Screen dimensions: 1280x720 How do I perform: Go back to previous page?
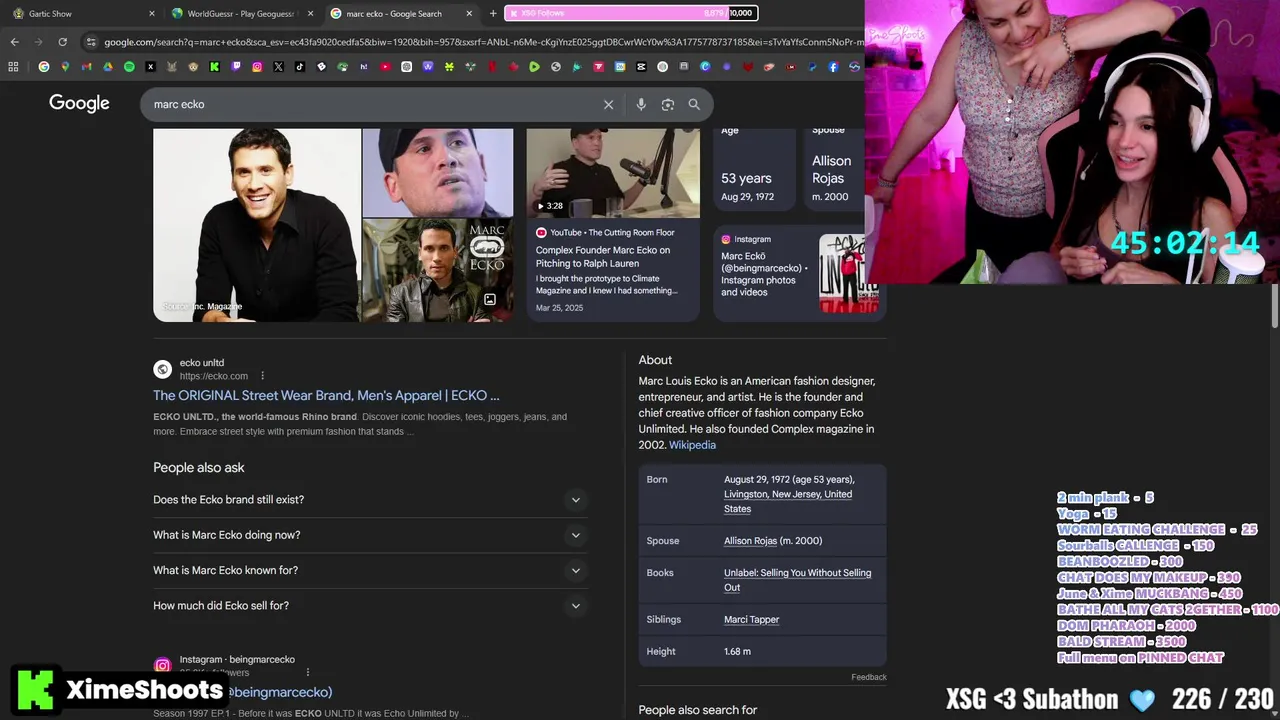pos(14,42)
